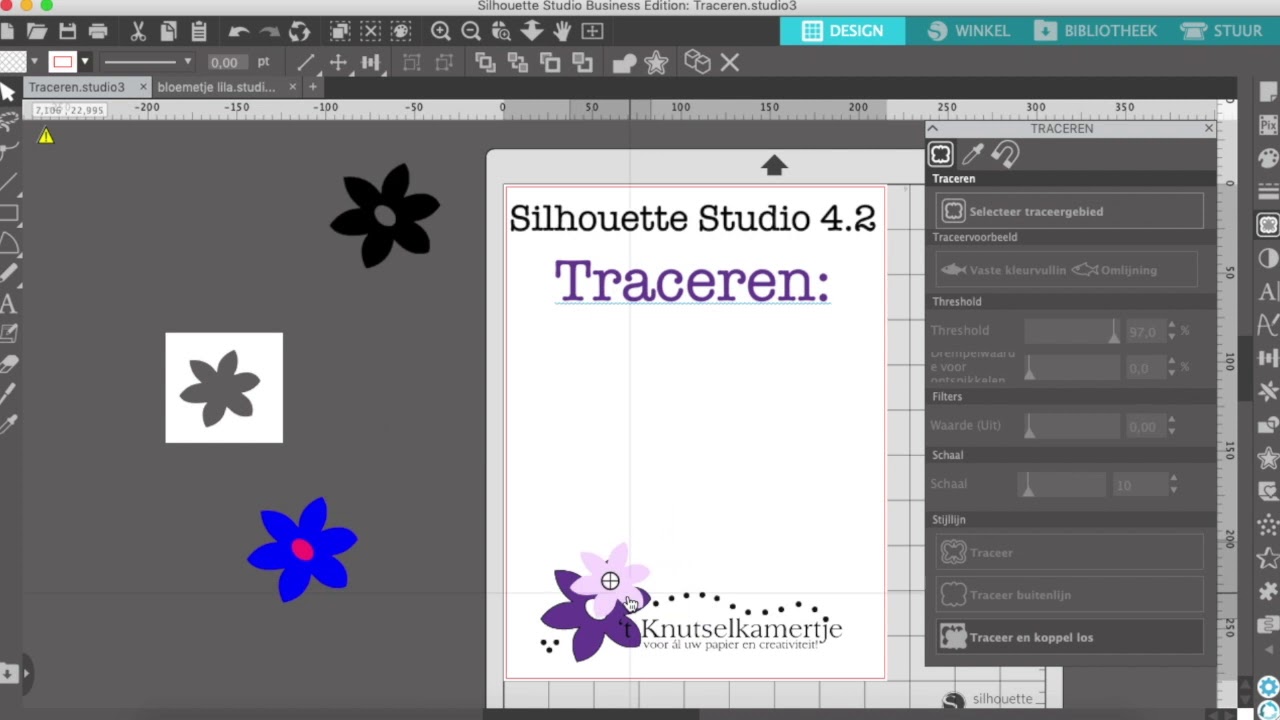Viewport: 1280px width, 720px height.
Task: Zoom out with the minus magnifier
Action: pos(471,31)
